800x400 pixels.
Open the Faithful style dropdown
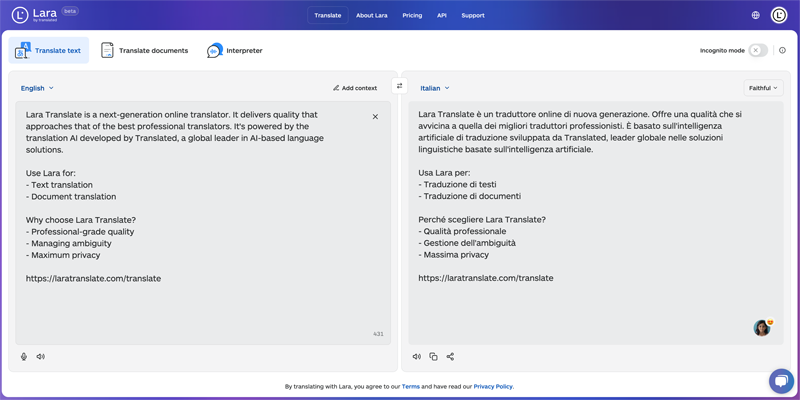(763, 88)
